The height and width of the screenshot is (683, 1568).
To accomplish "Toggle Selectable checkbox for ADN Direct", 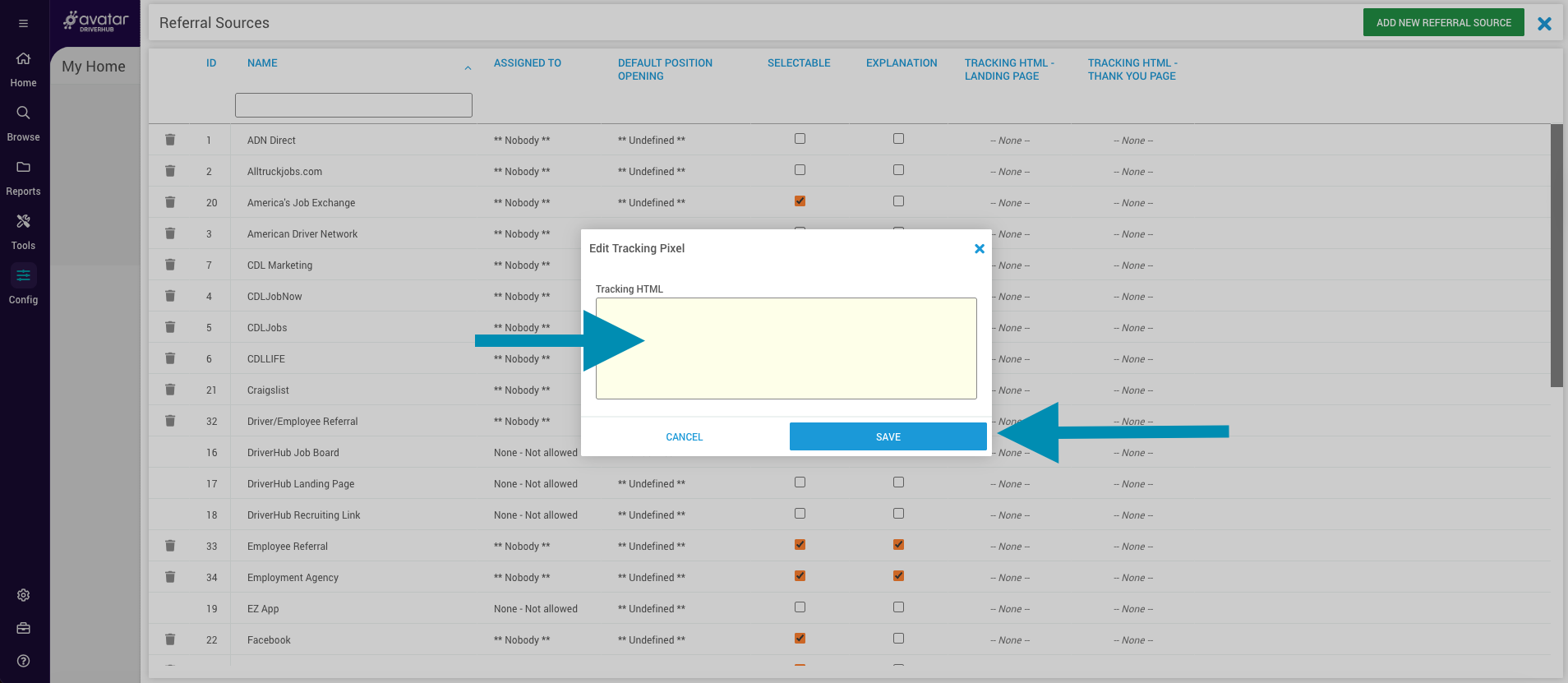I will [x=800, y=139].
